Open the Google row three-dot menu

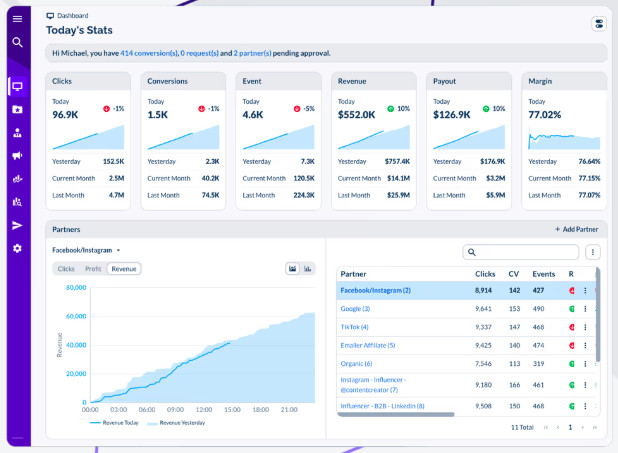click(x=585, y=309)
